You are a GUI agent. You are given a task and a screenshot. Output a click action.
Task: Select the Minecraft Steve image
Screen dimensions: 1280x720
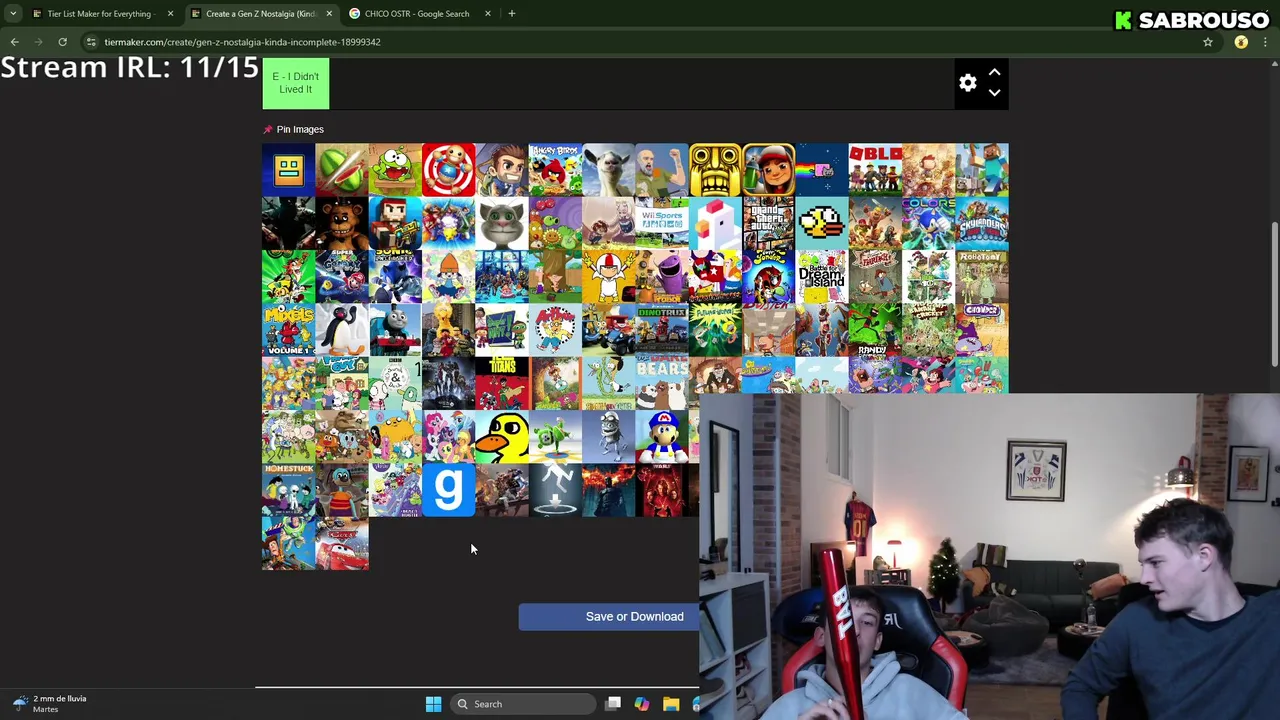(981, 169)
